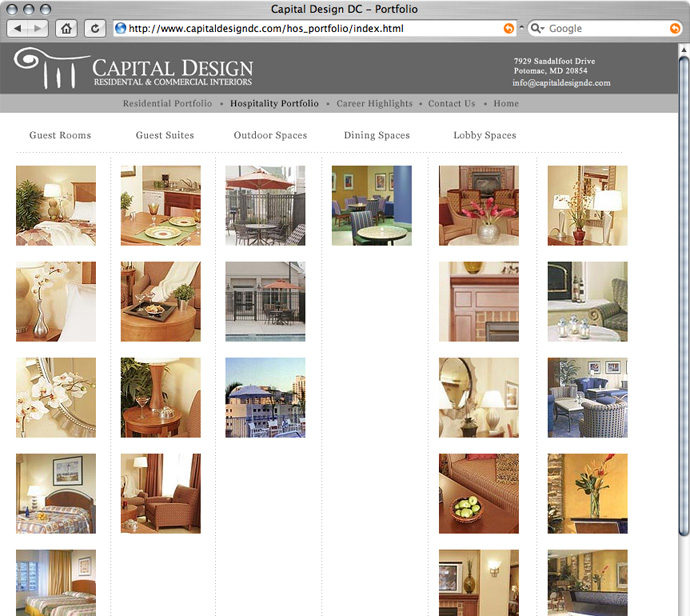Open Career Highlights page
Viewport: 690px width, 616px height.
pos(374,103)
